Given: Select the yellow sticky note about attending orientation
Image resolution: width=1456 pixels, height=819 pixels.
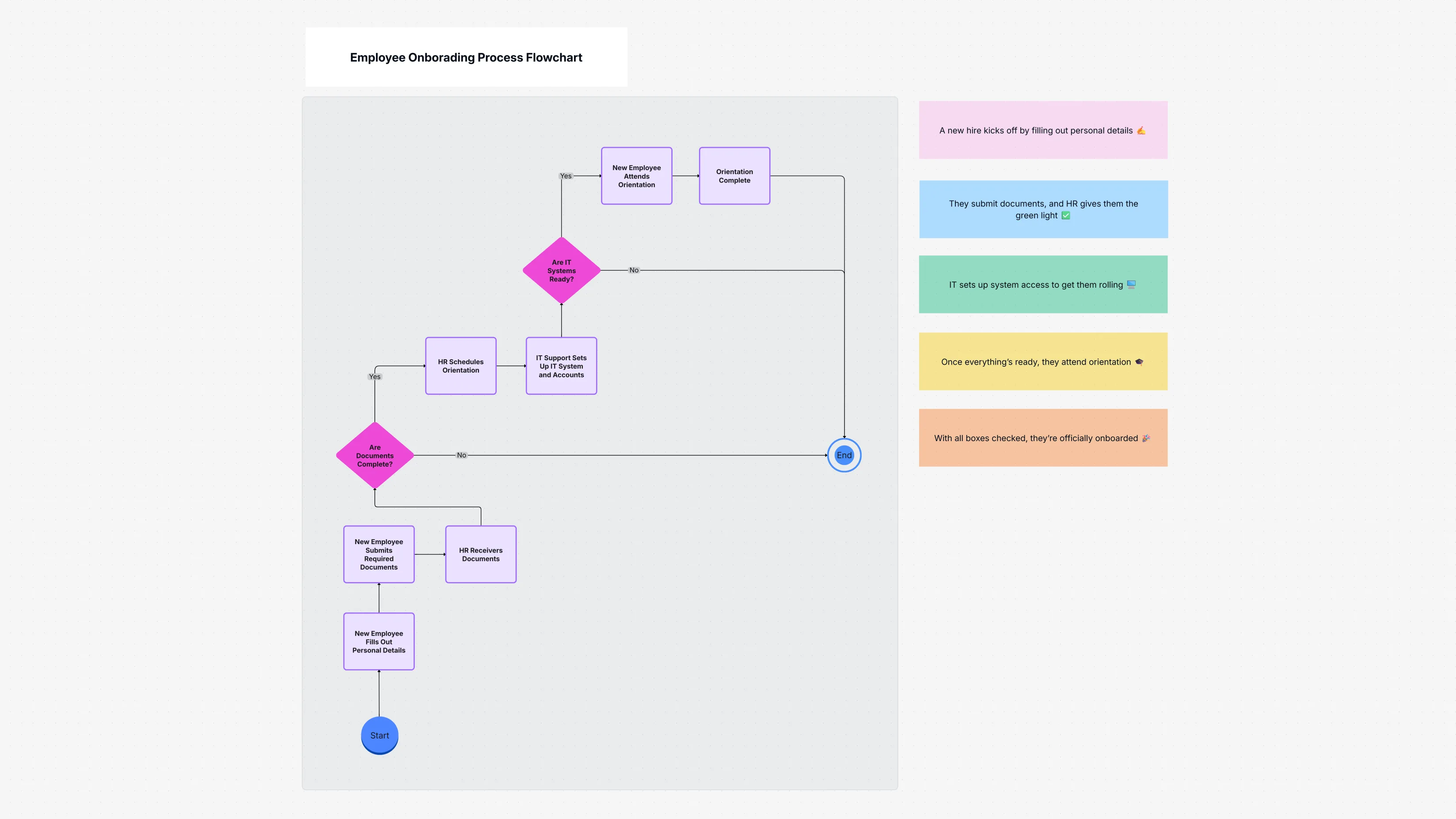Looking at the screenshot, I should click(x=1043, y=361).
